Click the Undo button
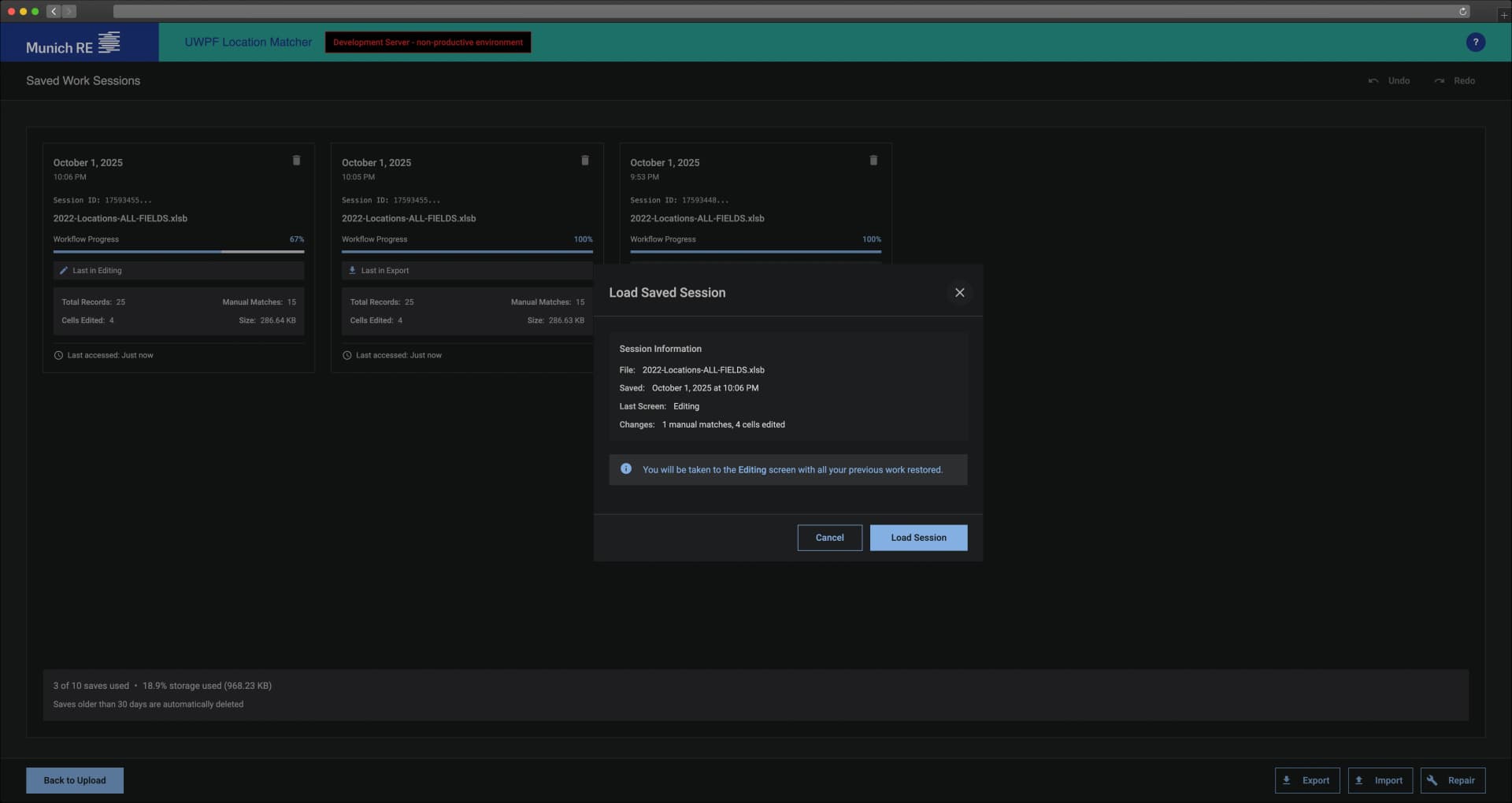Screen dimensions: 1512x803 [1389, 81]
